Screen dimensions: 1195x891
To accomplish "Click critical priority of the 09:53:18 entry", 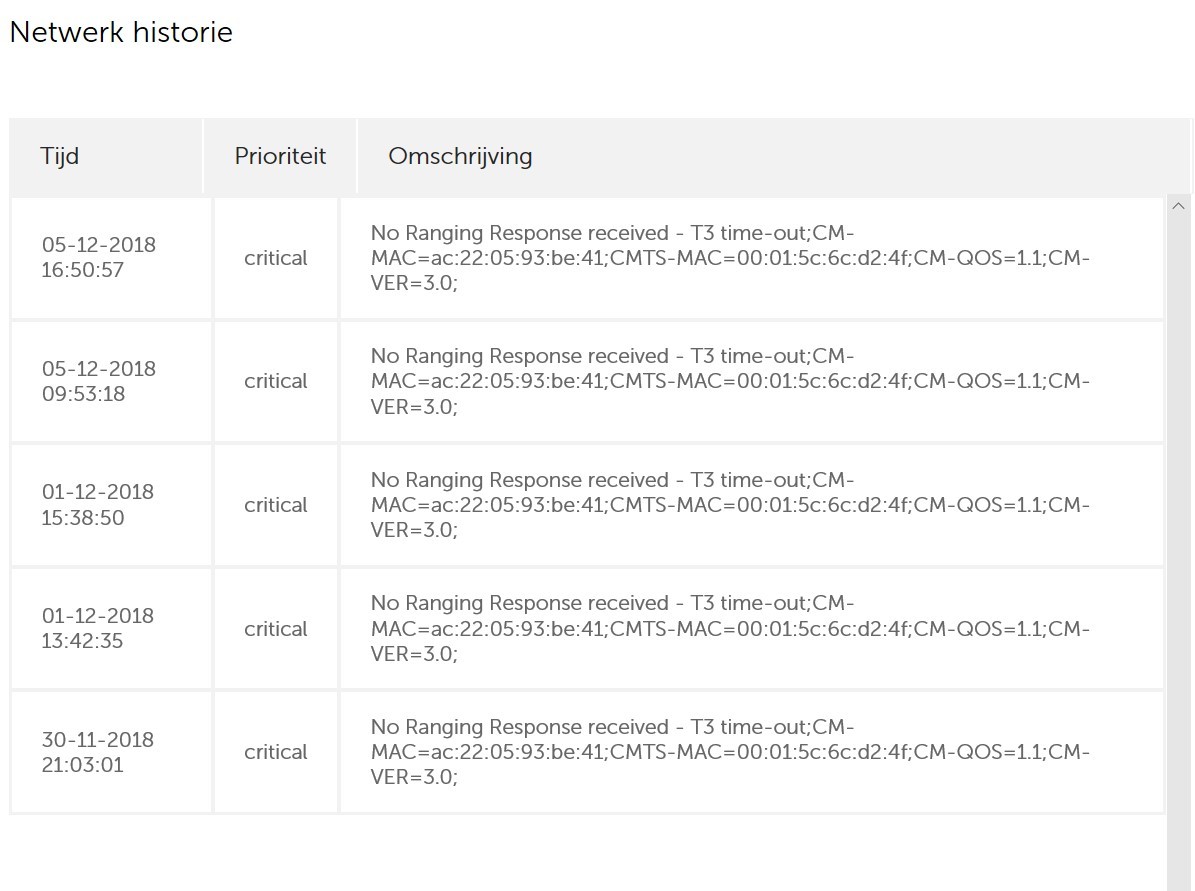I will click(276, 381).
